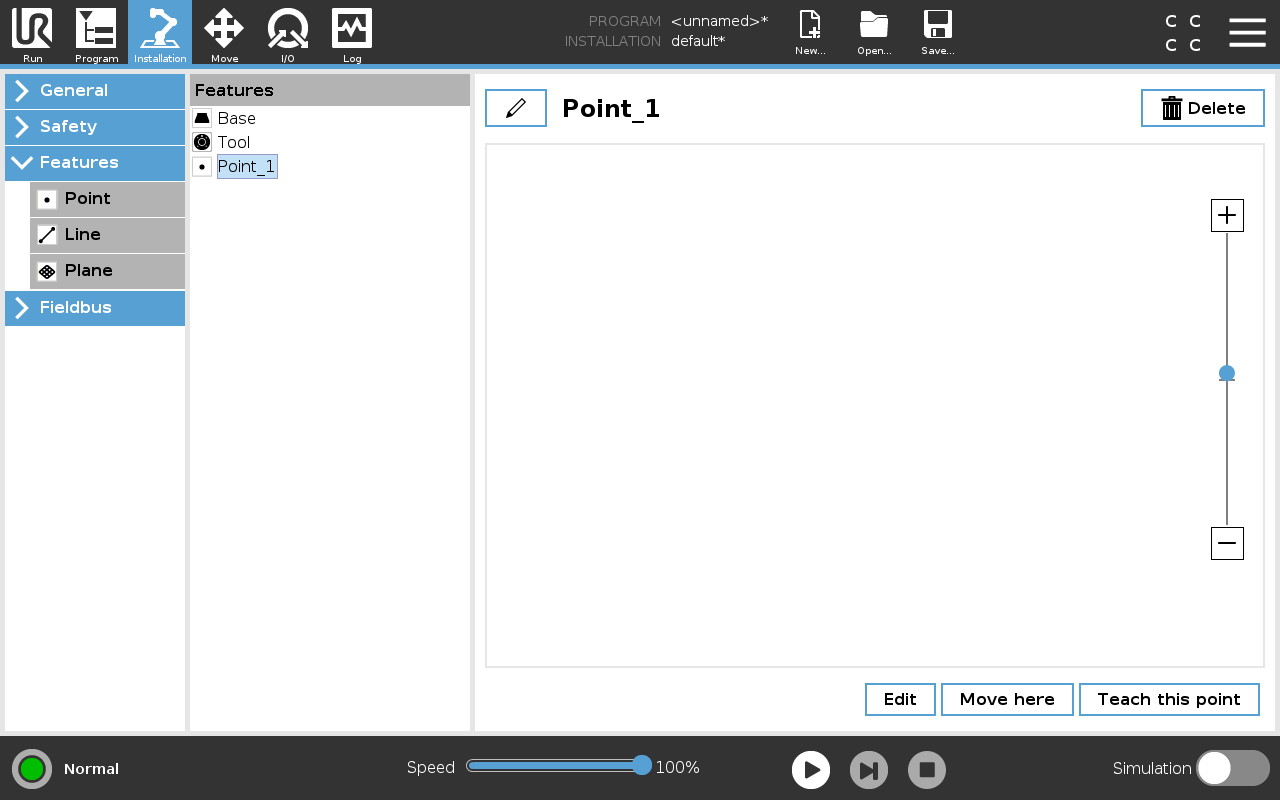1280x800 pixels.
Task: Expand the General section
Action: [95, 91]
